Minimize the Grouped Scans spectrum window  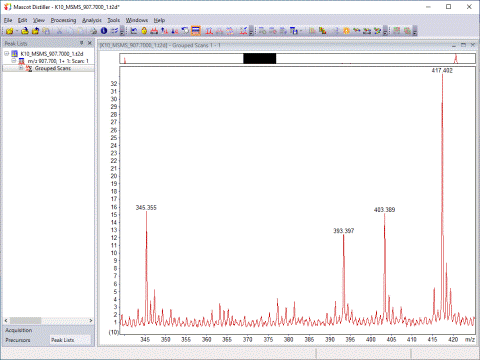(454, 45)
